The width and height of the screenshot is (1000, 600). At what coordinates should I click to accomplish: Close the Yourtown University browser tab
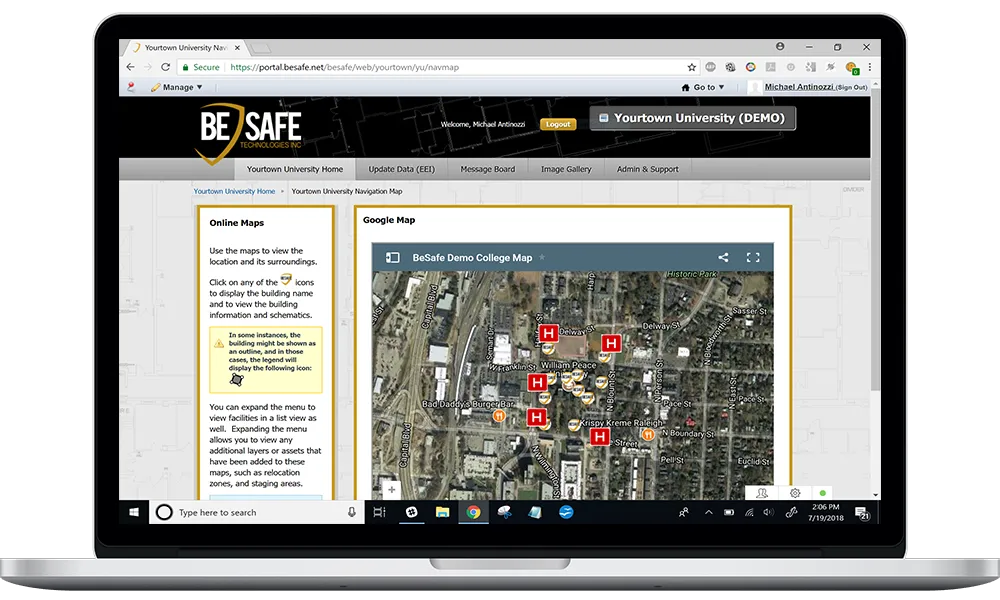click(x=237, y=48)
